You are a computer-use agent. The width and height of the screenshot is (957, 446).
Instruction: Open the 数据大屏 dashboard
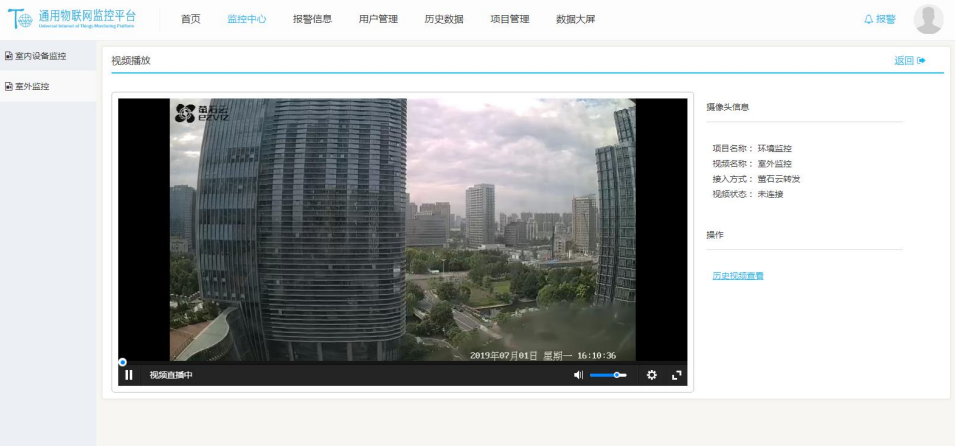575,19
